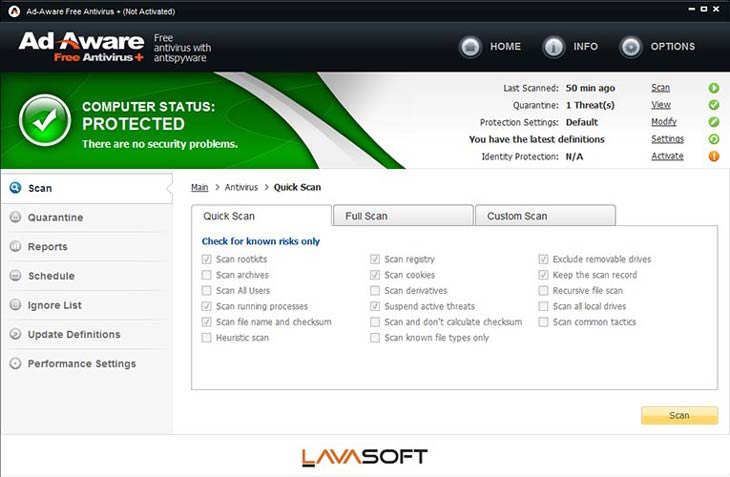Select the Quick Scan tab
This screenshot has width=730, height=477.
click(x=261, y=216)
